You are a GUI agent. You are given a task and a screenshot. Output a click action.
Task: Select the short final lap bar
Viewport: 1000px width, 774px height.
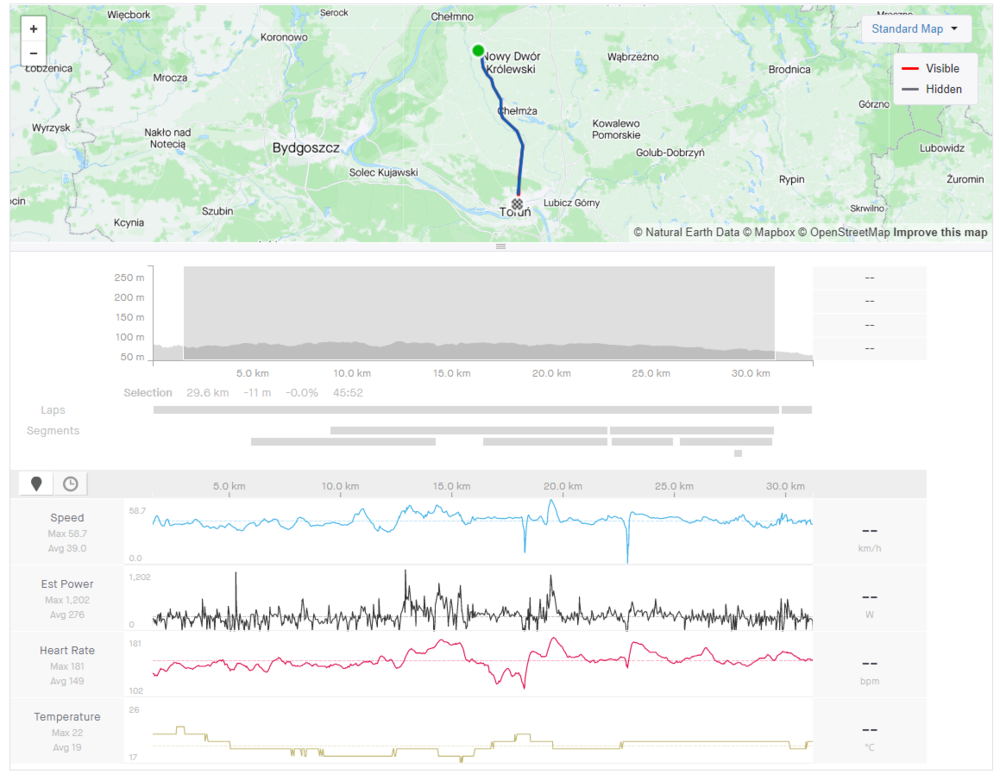[x=796, y=410]
